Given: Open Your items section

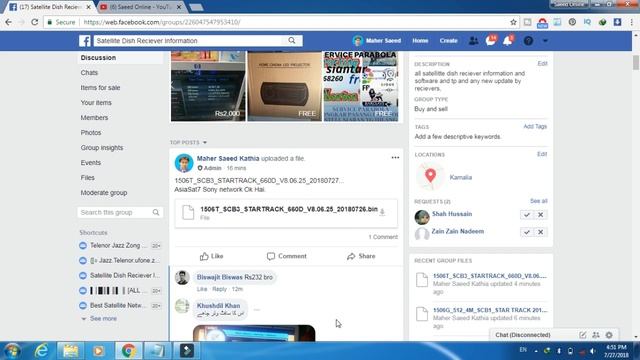Looking at the screenshot, I should coord(96,102).
